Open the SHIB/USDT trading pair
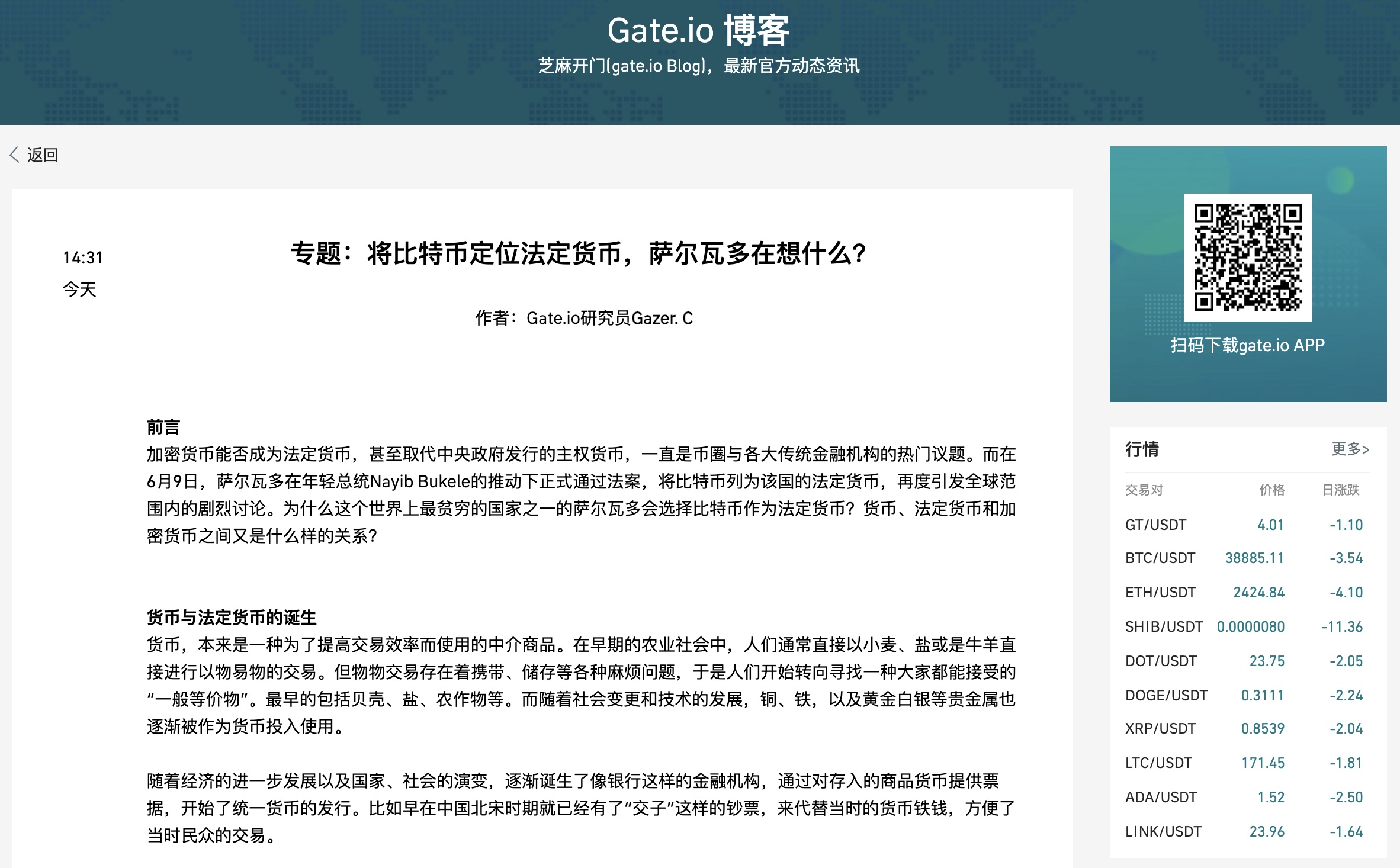The height and width of the screenshot is (868, 1400). (x=1164, y=627)
